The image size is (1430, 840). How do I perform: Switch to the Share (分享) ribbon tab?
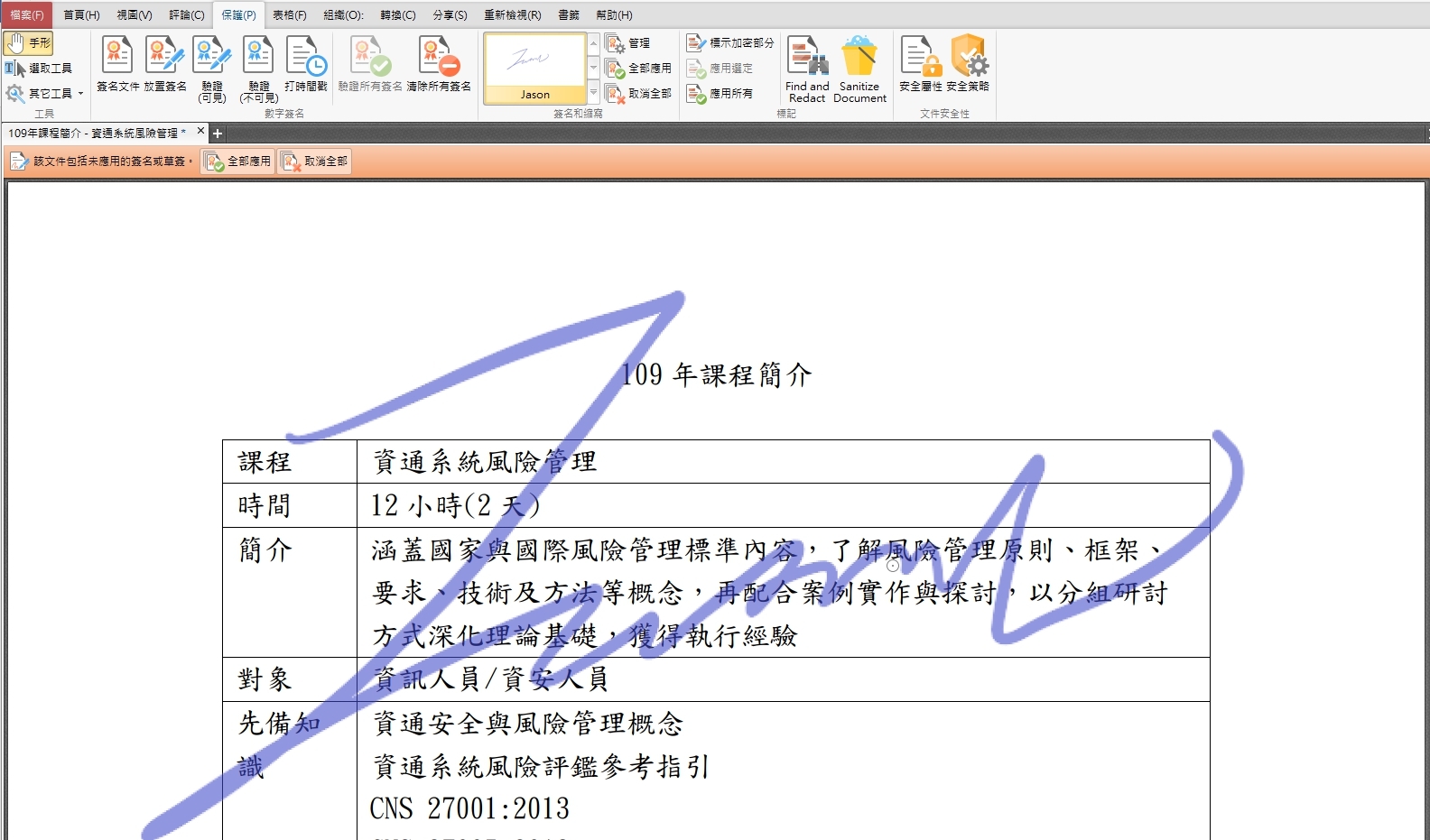pyautogui.click(x=450, y=14)
